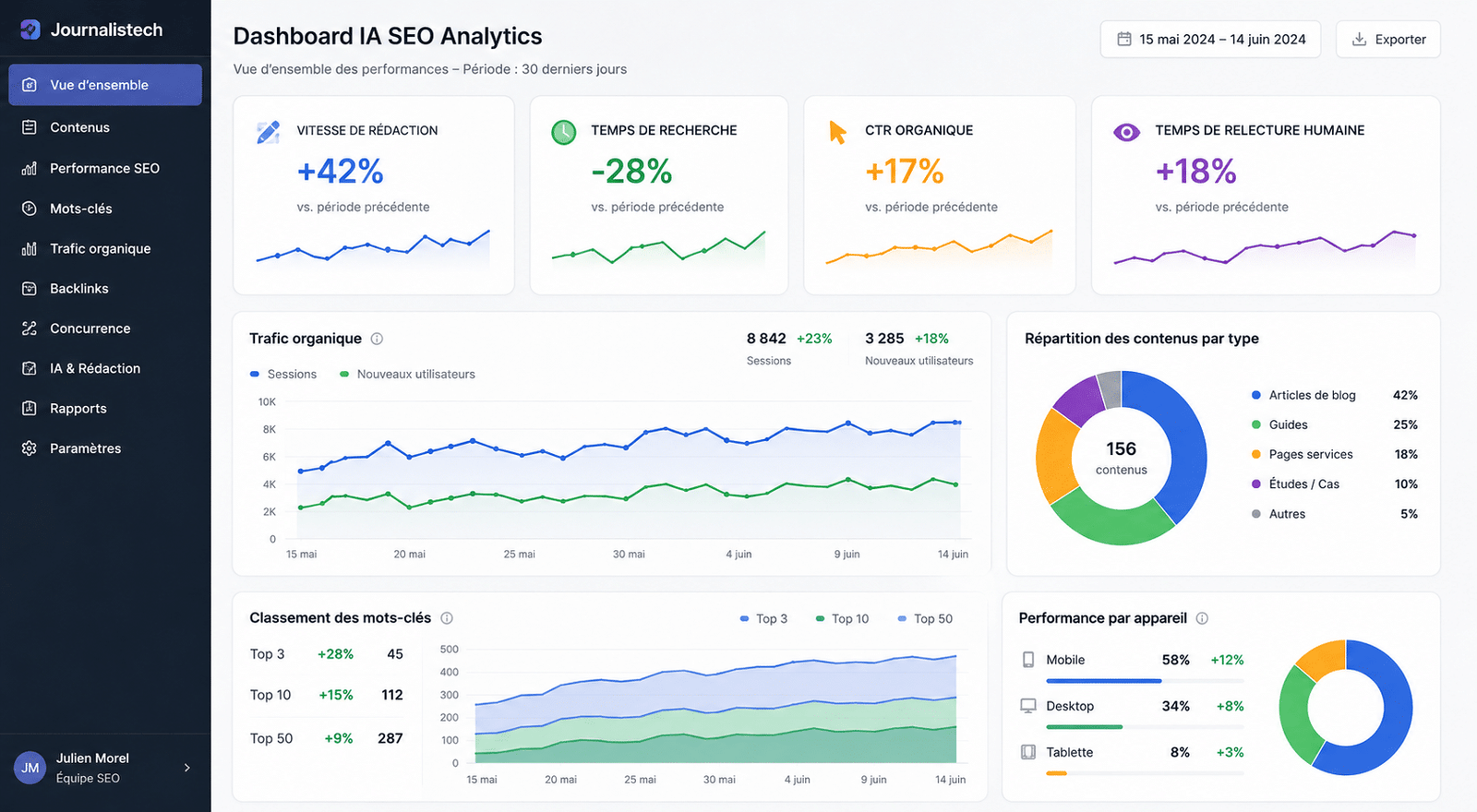Click the Tablette device icon
This screenshot has height=812, width=1477.
1028,752
